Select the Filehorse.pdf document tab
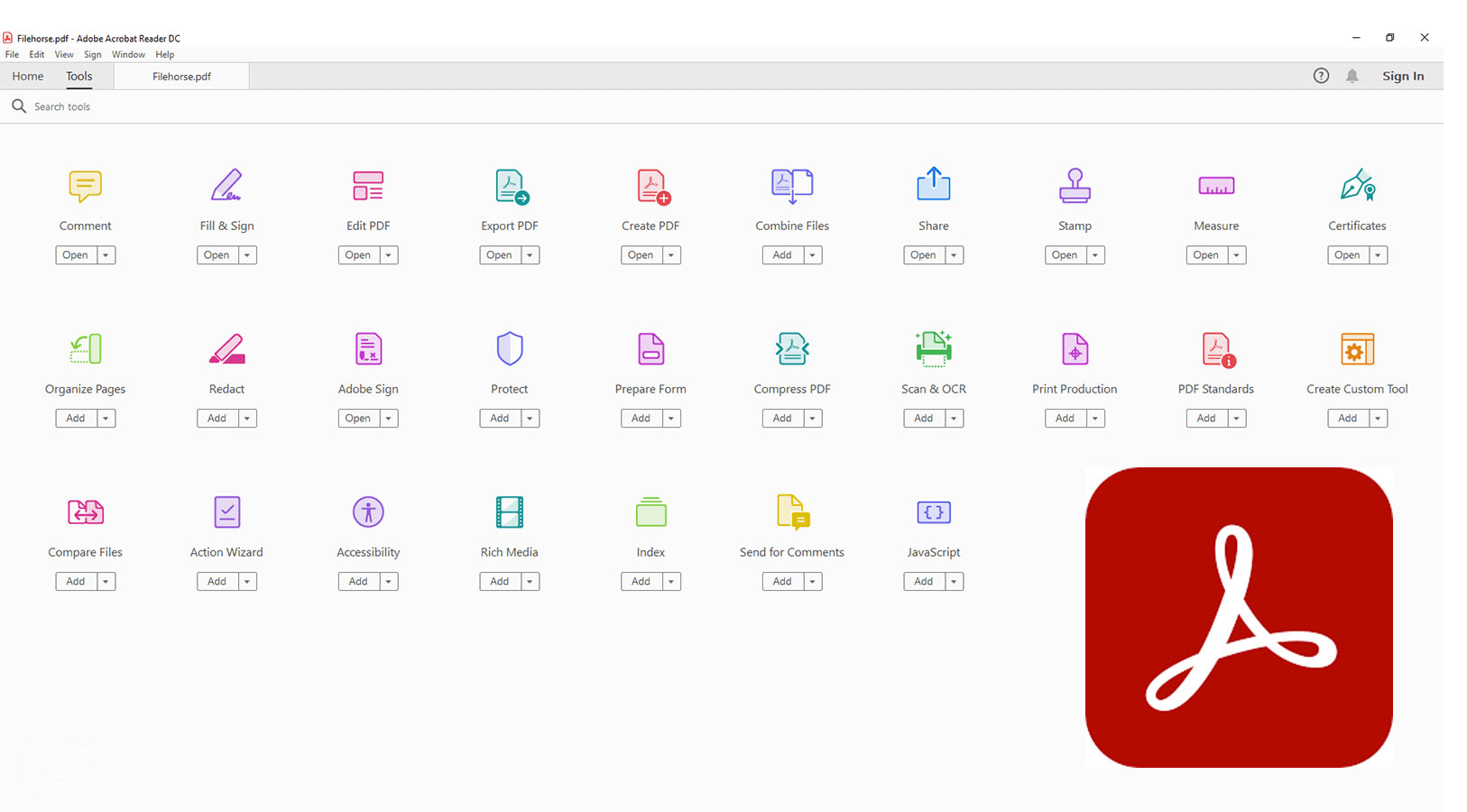This screenshot has width=1467, height=812. [180, 76]
